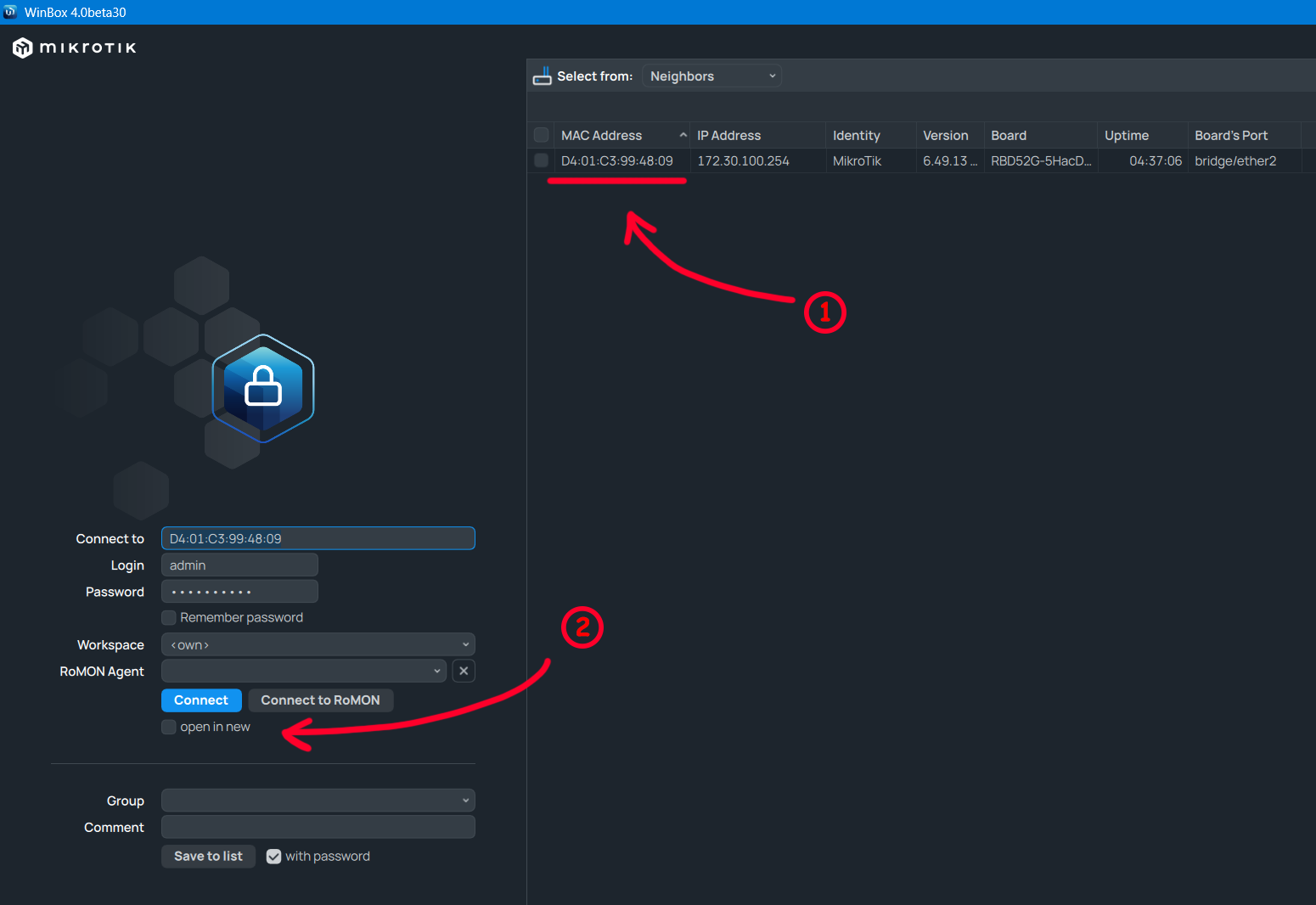Expand the Group dropdown

318,801
